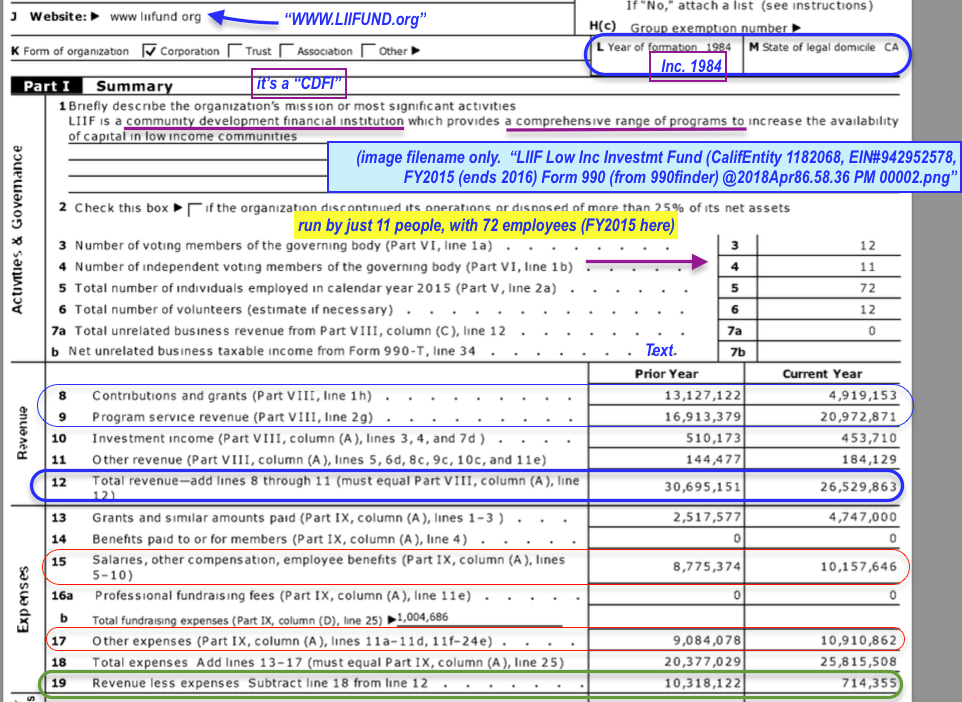Tick the Other form of organization checkbox
The width and height of the screenshot is (962, 702).
tap(368, 51)
